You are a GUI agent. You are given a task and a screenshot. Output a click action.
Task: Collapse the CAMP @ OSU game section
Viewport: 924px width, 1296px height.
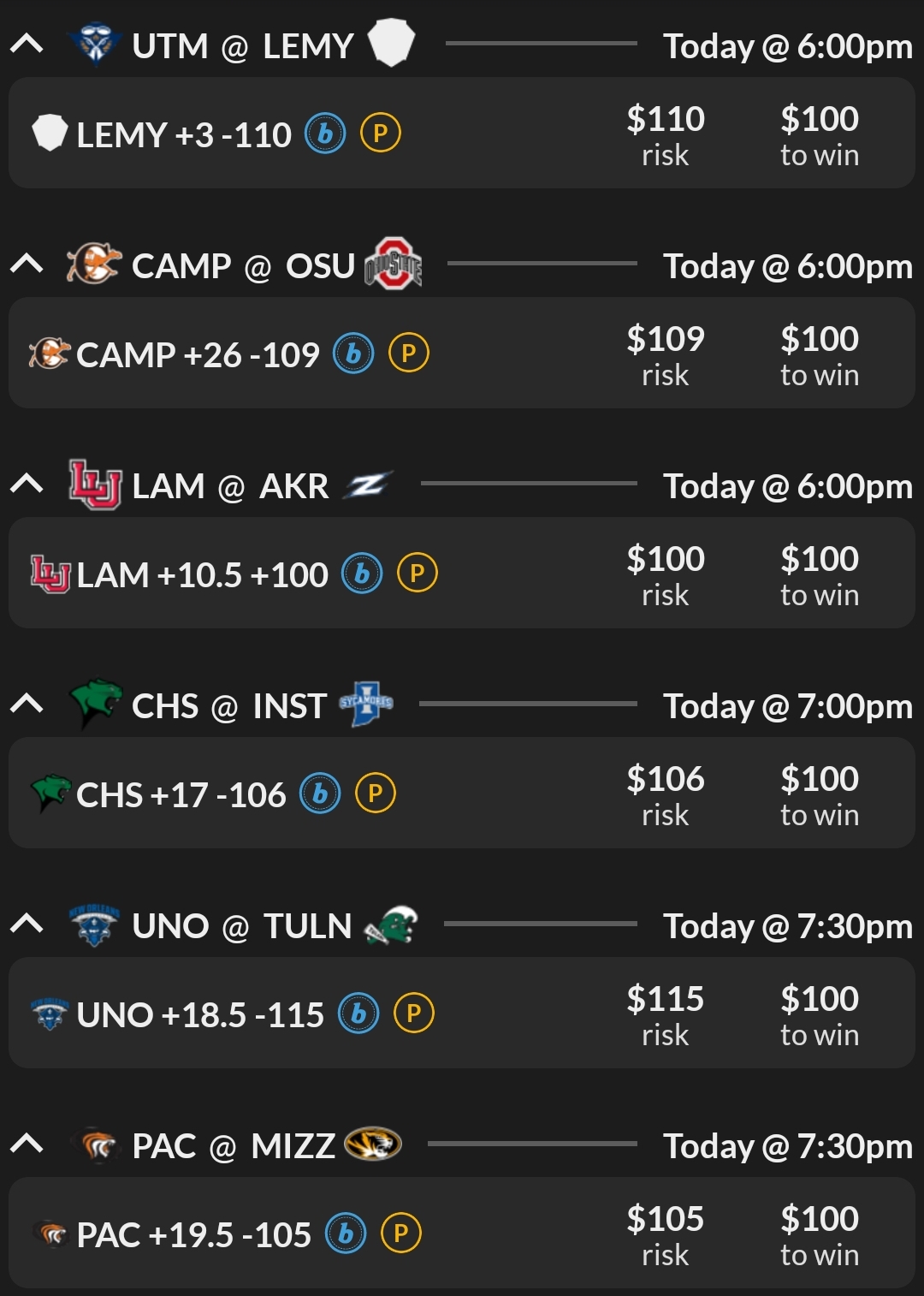point(27,264)
